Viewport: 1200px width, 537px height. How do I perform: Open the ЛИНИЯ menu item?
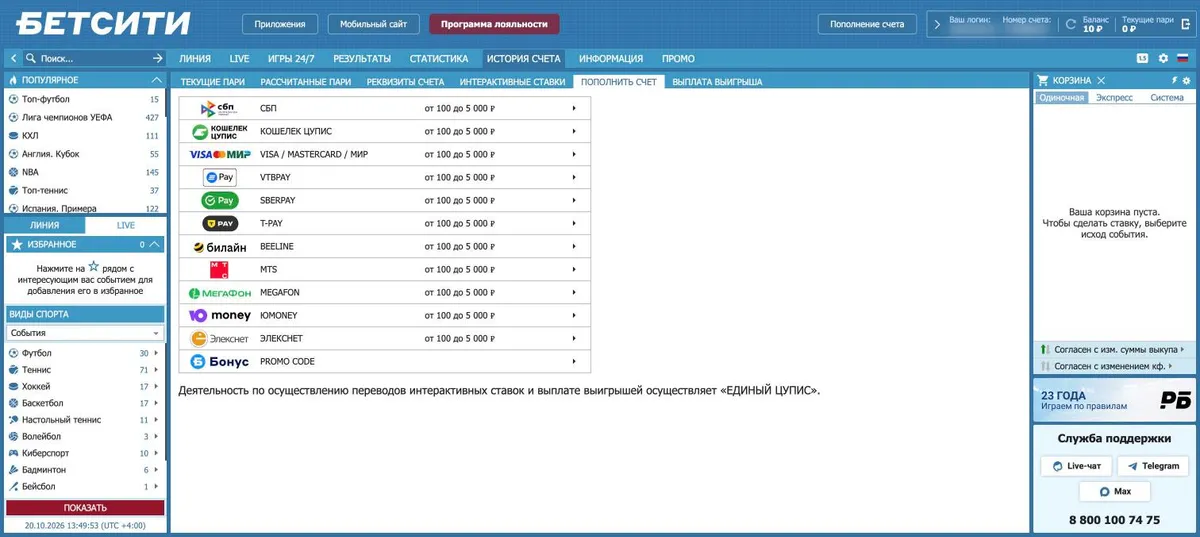coord(195,59)
